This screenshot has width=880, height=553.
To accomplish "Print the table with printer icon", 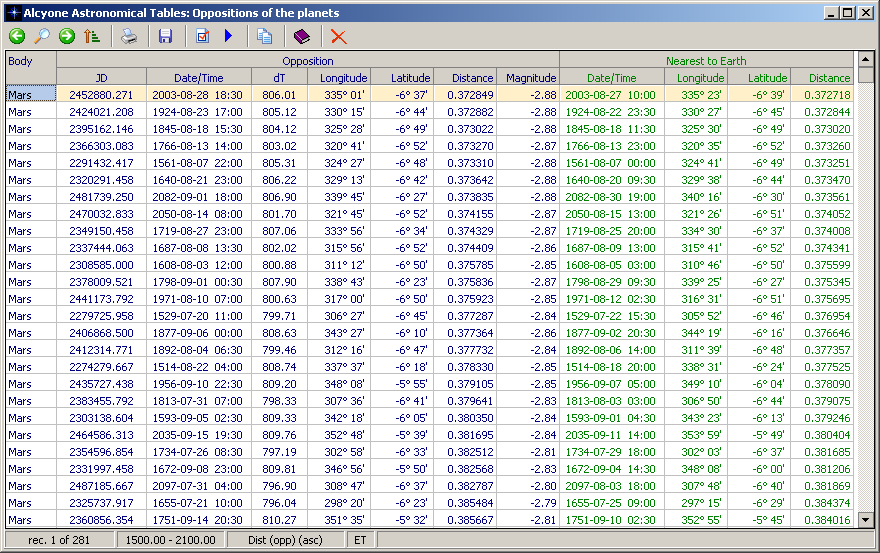I will [x=129, y=37].
